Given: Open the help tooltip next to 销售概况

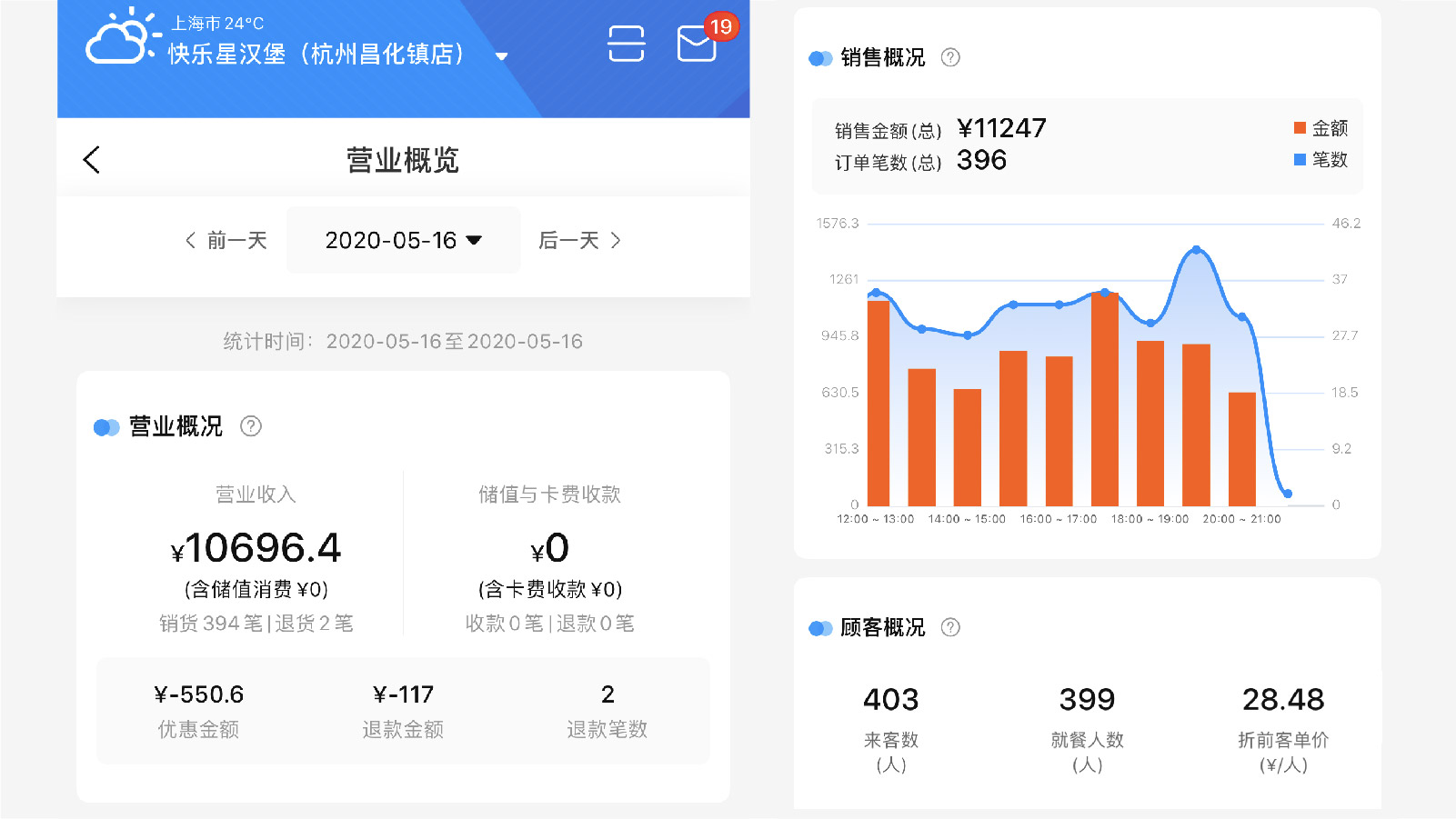Looking at the screenshot, I should coord(951,57).
